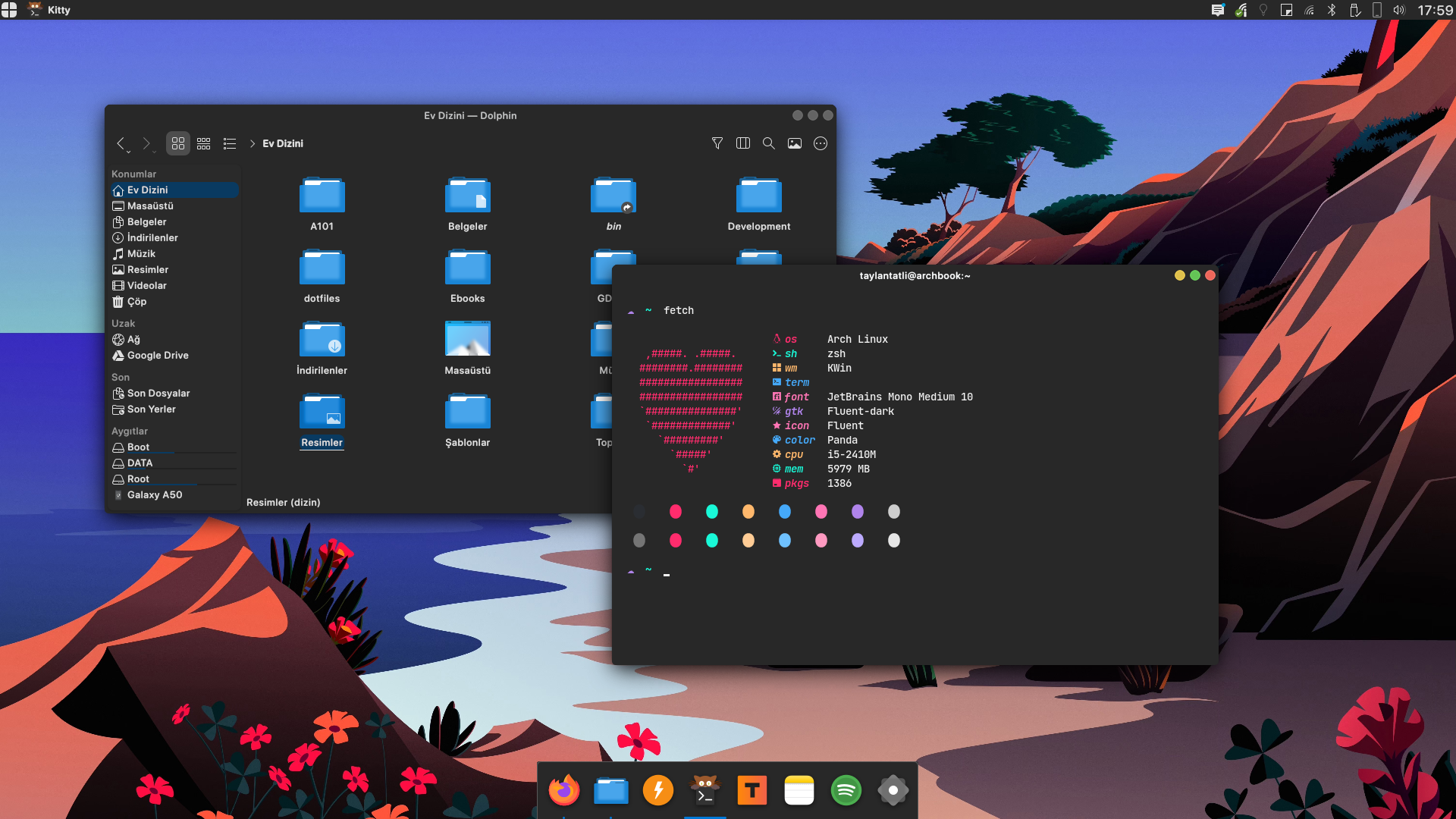Open Müzik in the Places sidebar

tap(174, 254)
